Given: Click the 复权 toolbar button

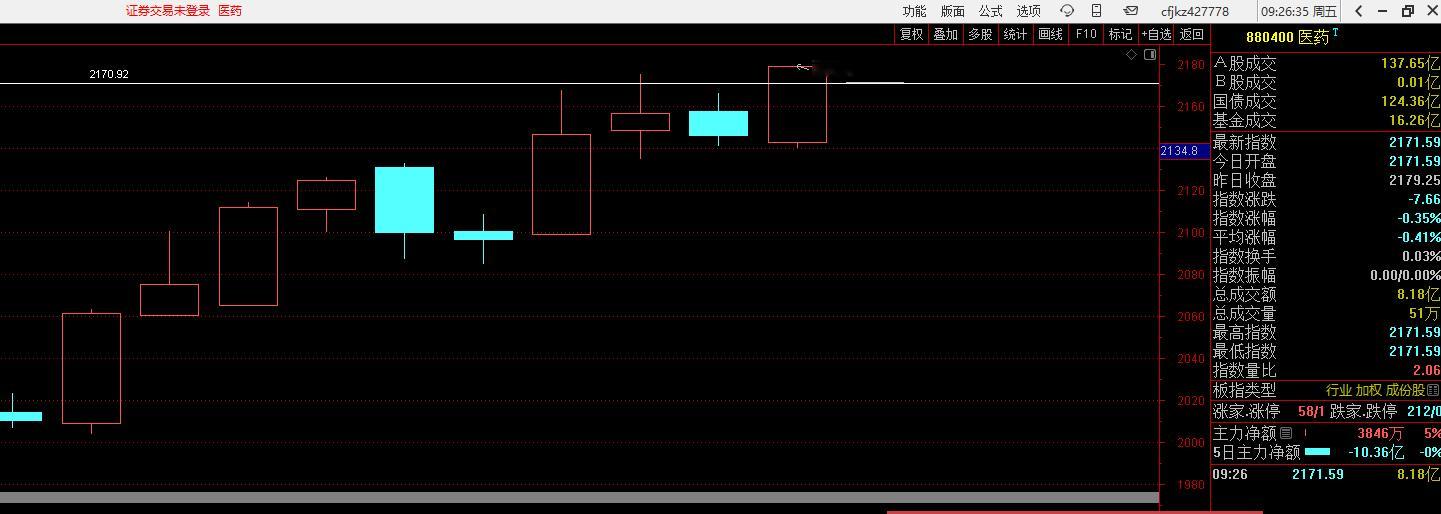Looking at the screenshot, I should click(911, 34).
